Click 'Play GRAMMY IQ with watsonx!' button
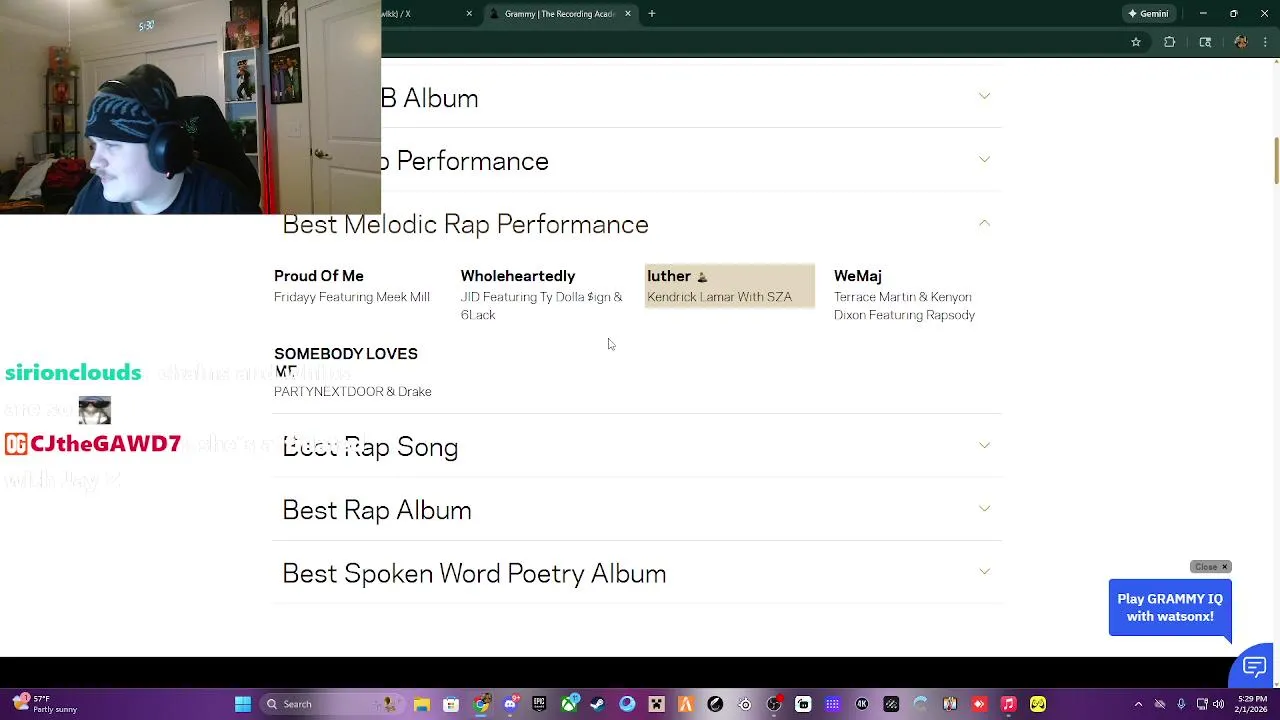Image resolution: width=1280 pixels, height=720 pixels. [x=1170, y=608]
